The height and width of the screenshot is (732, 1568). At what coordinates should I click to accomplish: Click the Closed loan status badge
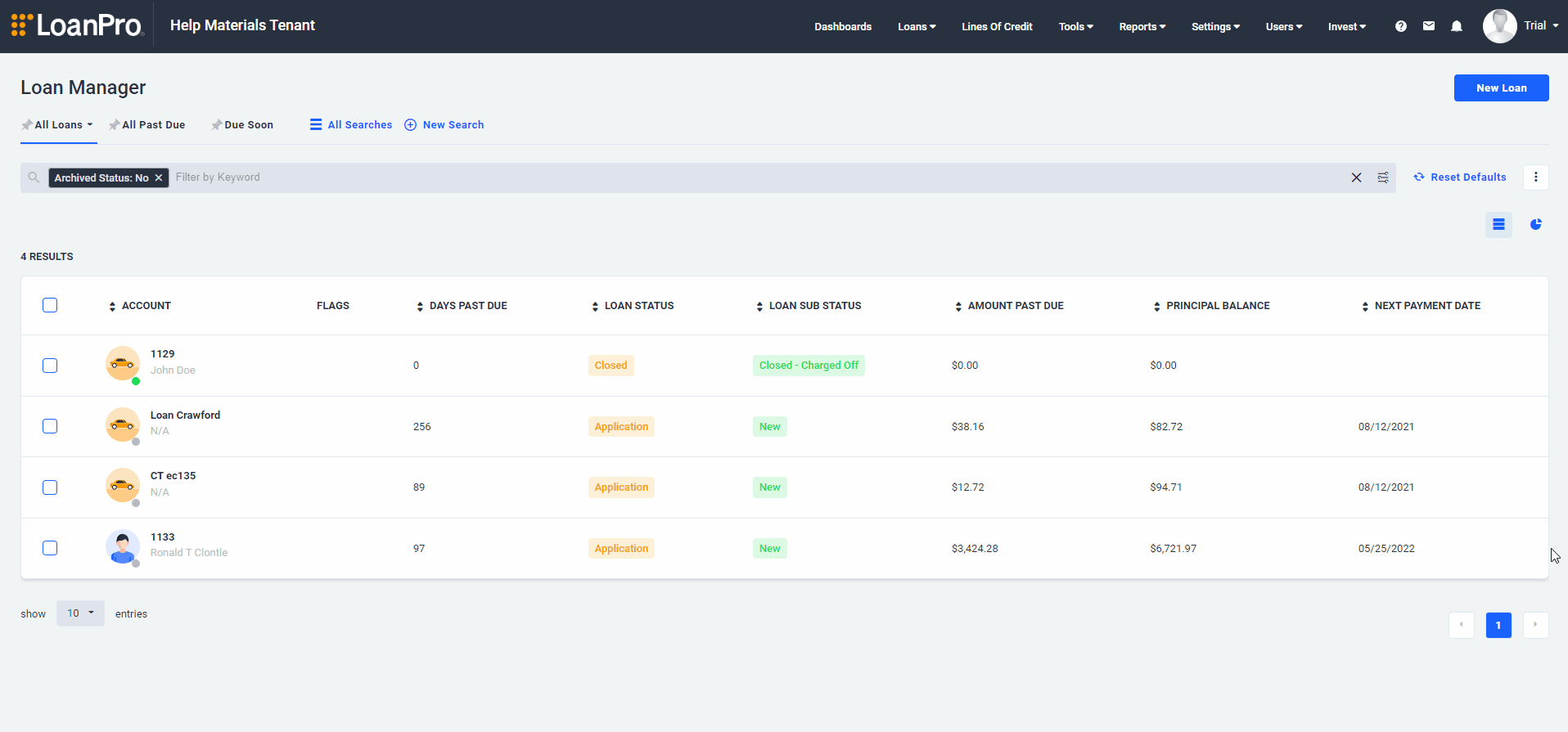click(x=611, y=366)
